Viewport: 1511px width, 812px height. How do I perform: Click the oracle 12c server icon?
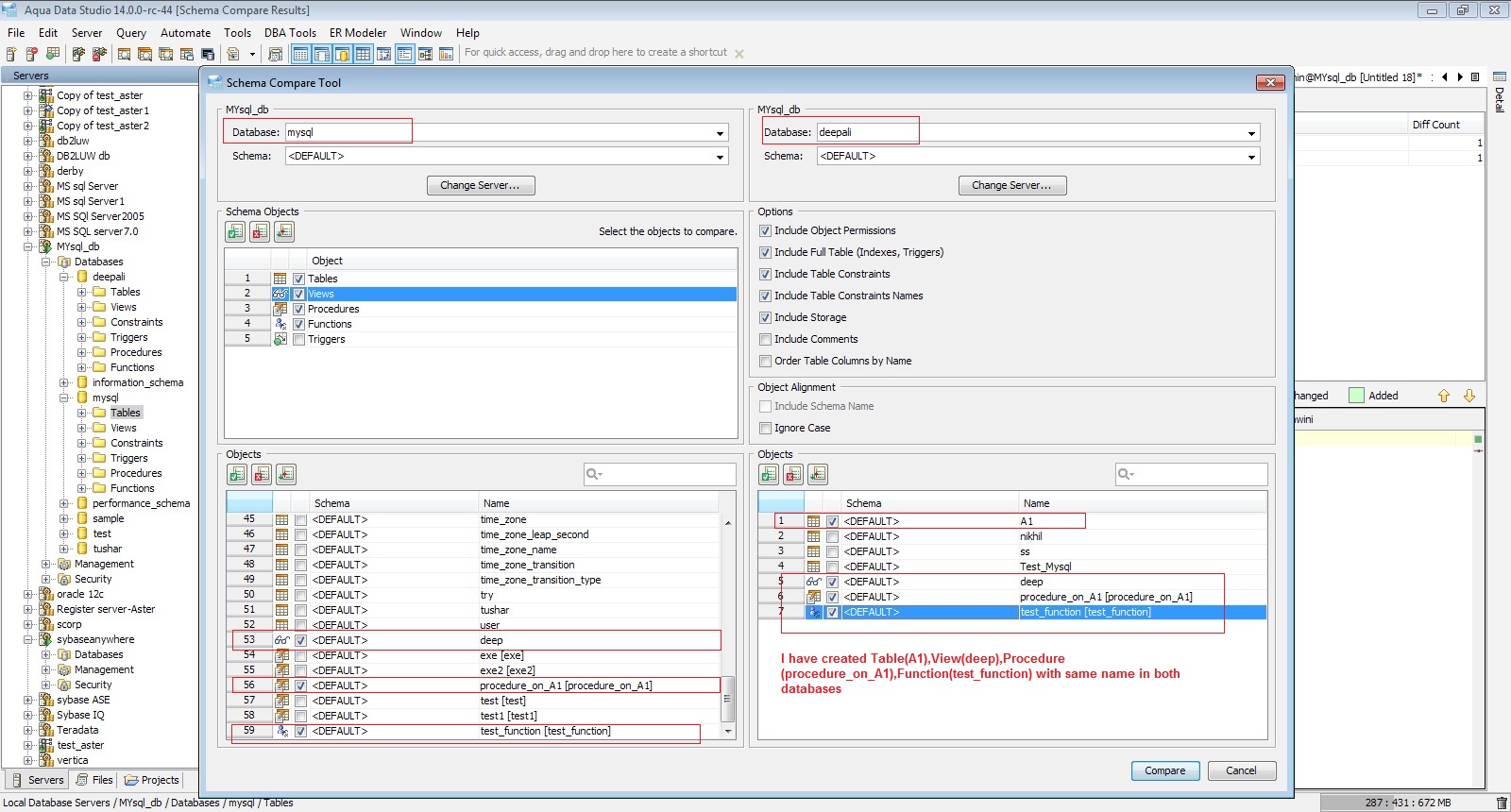(x=45, y=594)
